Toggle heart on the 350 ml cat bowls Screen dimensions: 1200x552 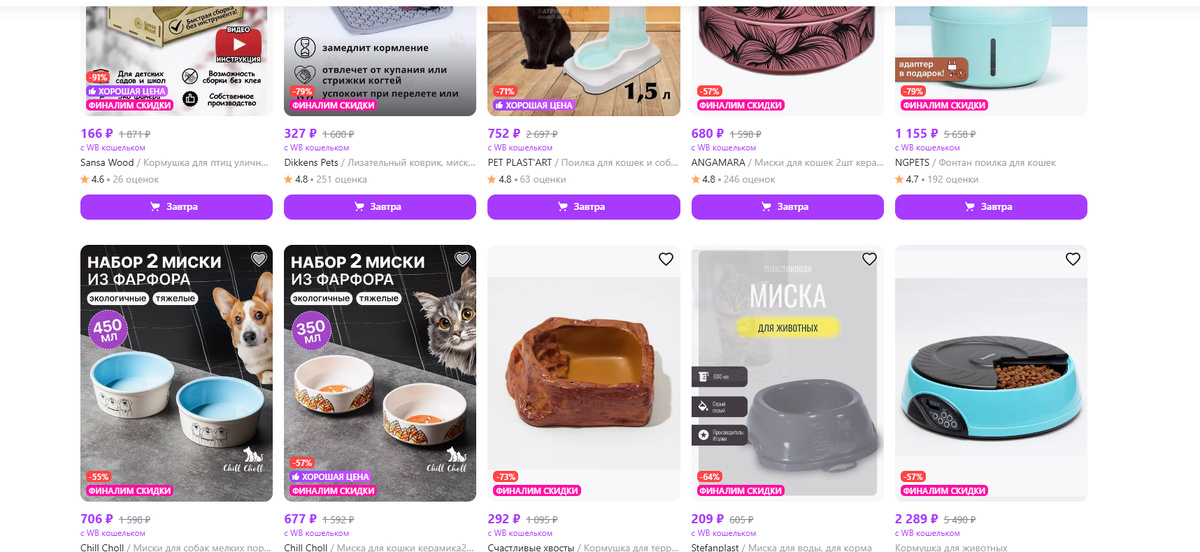(462, 259)
